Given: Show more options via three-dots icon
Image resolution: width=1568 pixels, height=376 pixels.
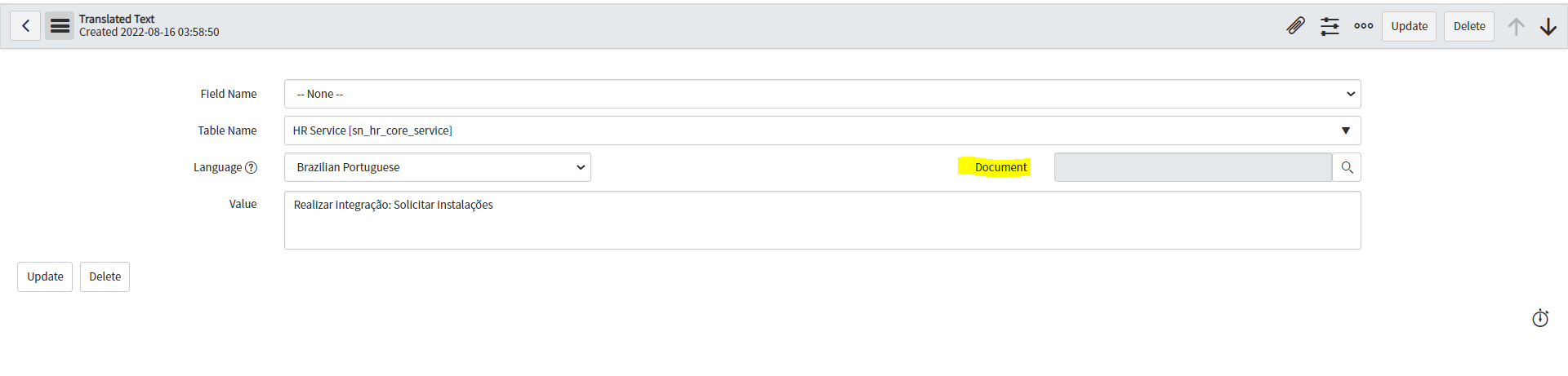Looking at the screenshot, I should click(1363, 26).
